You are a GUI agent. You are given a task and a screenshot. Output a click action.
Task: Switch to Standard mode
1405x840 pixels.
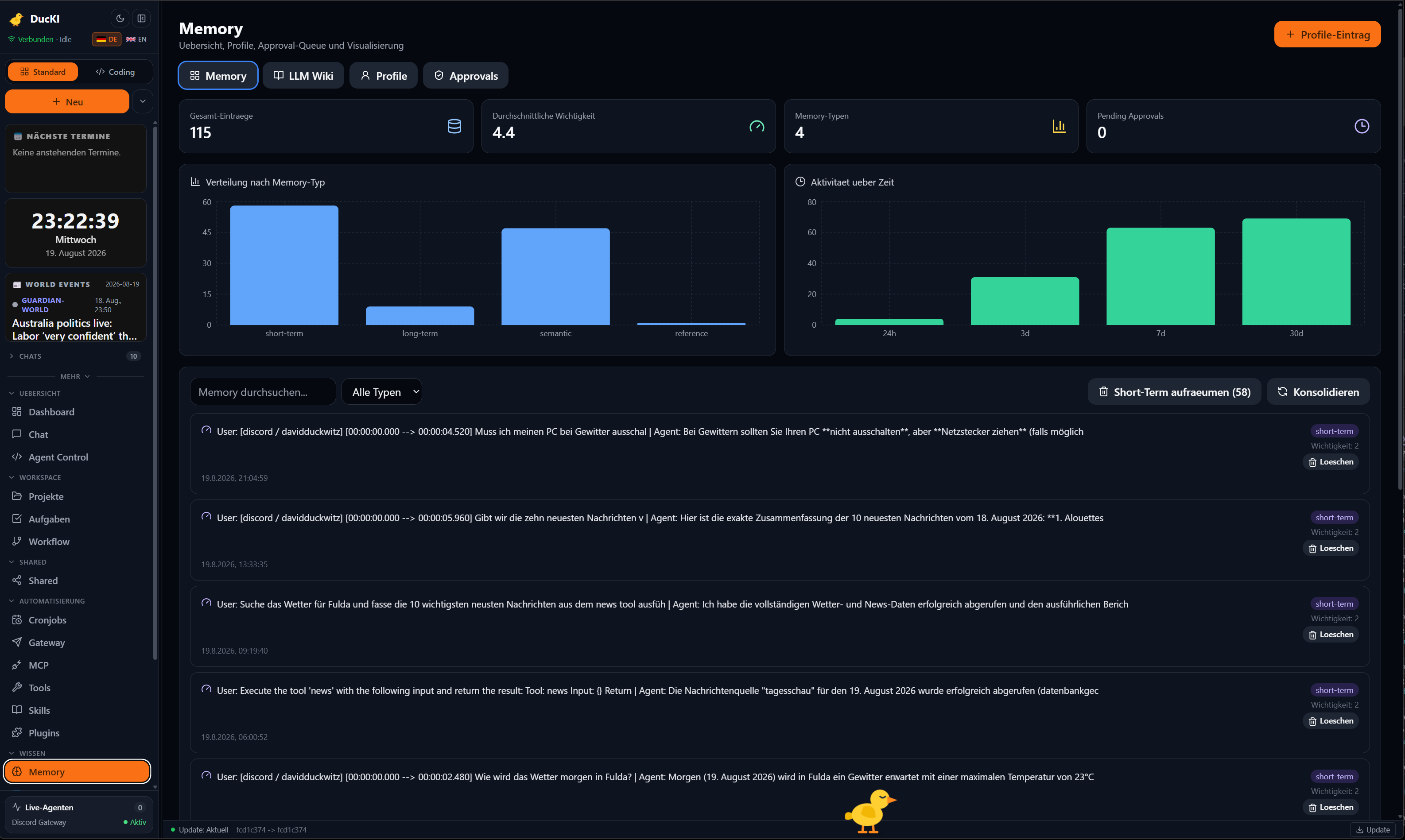coord(43,72)
